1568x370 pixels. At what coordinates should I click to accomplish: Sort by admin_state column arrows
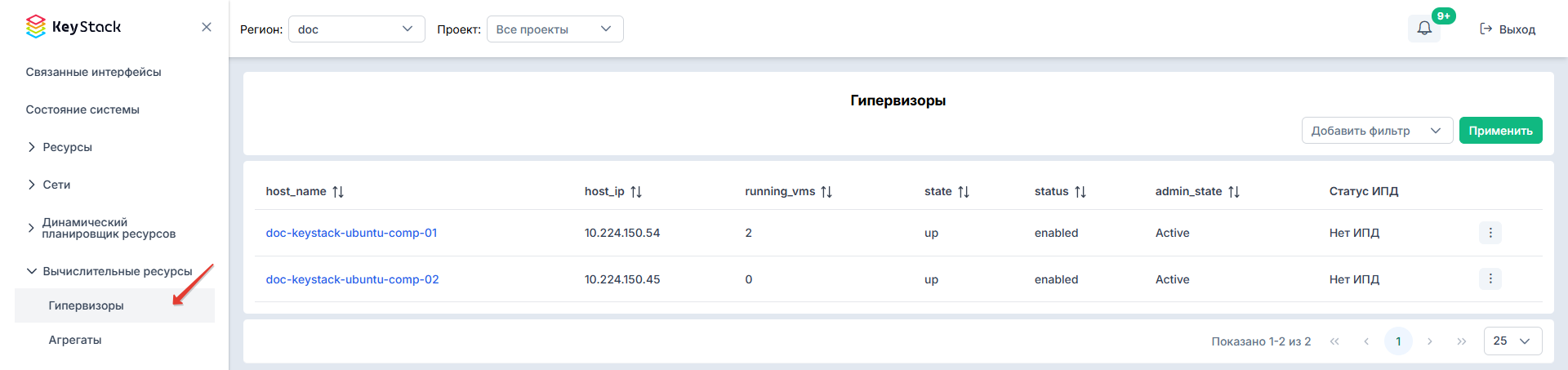tap(1234, 192)
